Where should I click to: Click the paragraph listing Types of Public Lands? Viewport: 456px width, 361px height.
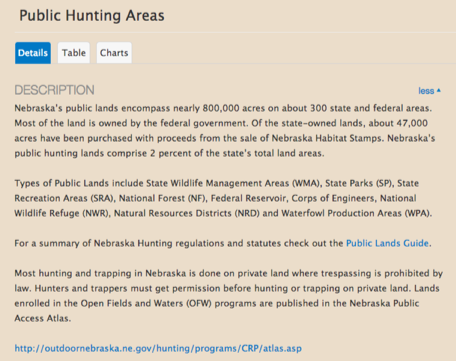coord(223,198)
